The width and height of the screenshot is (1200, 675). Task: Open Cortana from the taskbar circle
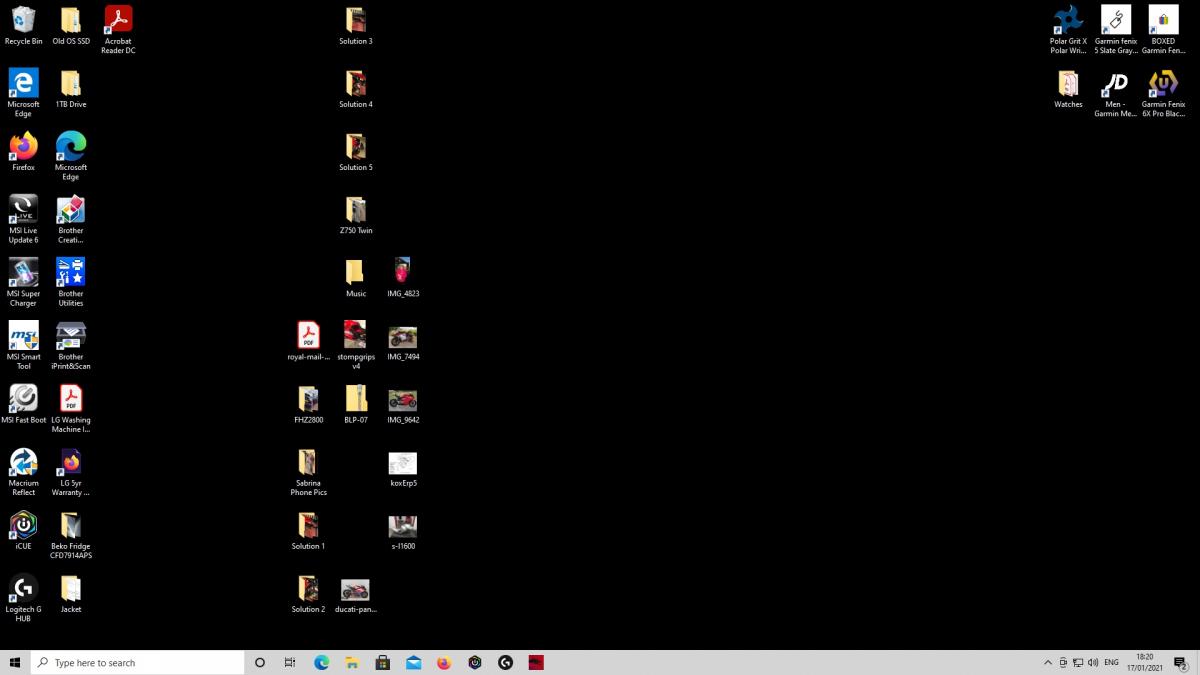[260, 662]
